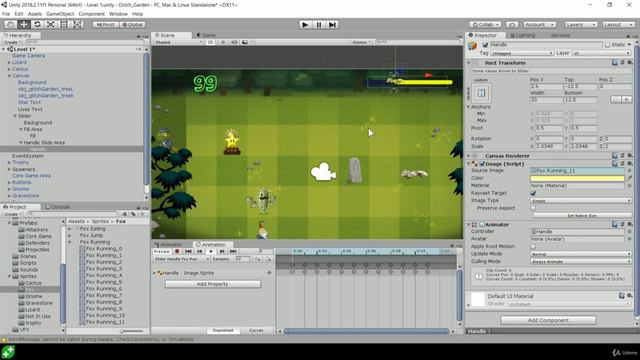Screen dimensions: 640x360
Task: Select the Rotate tool in the toolbar
Action: (37, 24)
